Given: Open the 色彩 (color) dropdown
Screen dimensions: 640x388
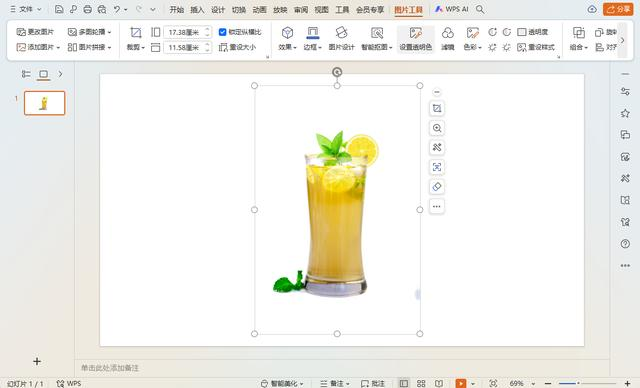Looking at the screenshot, I should point(472,39).
